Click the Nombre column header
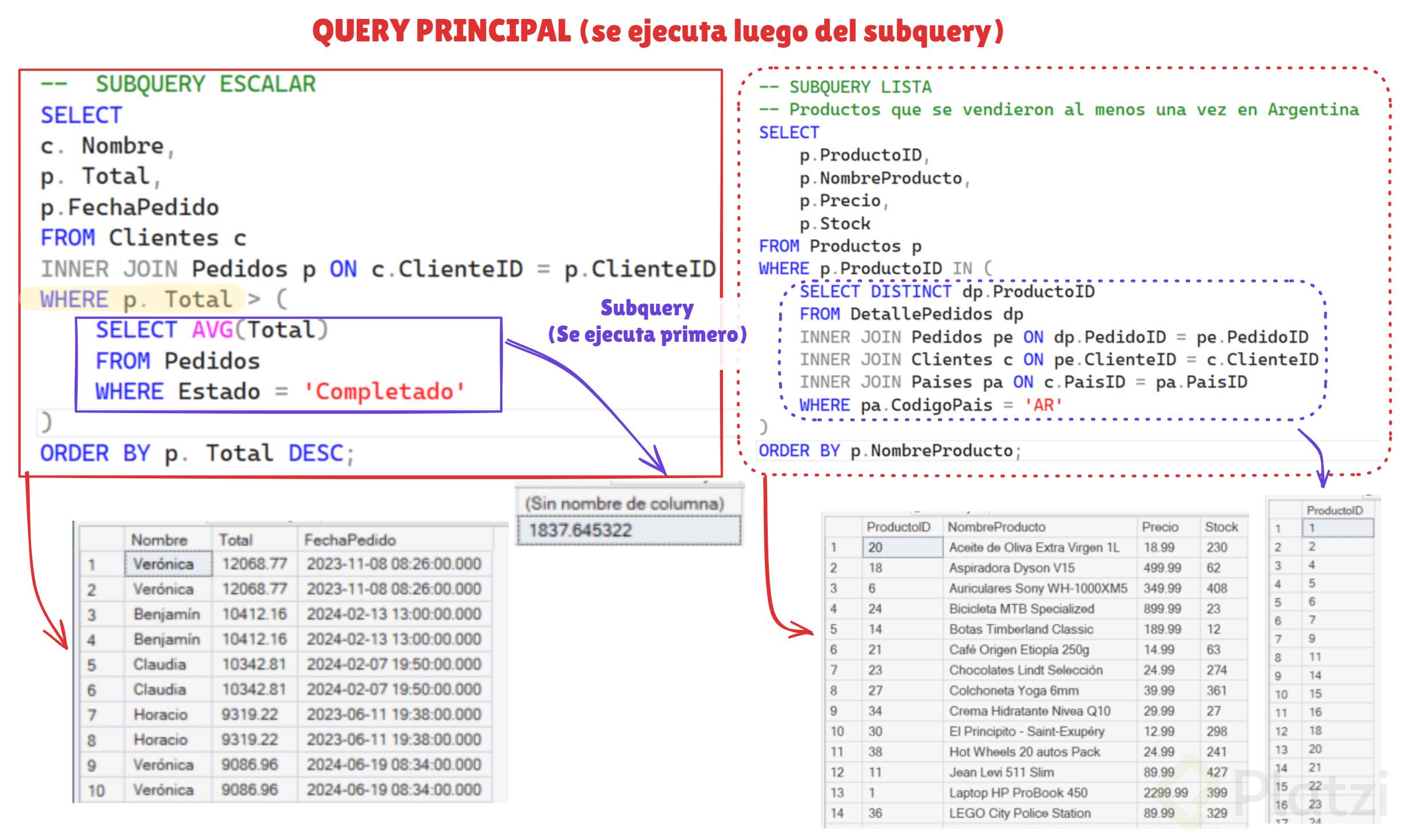Image resolution: width=1402 pixels, height=840 pixels. pyautogui.click(x=159, y=540)
